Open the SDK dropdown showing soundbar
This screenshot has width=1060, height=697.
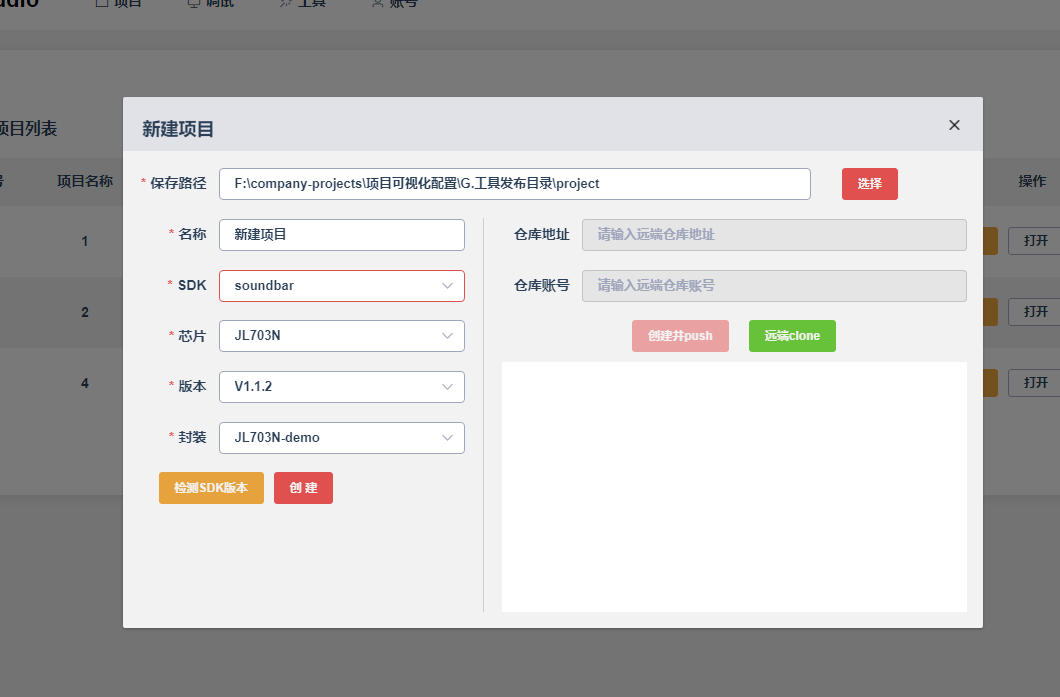pyautogui.click(x=341, y=286)
